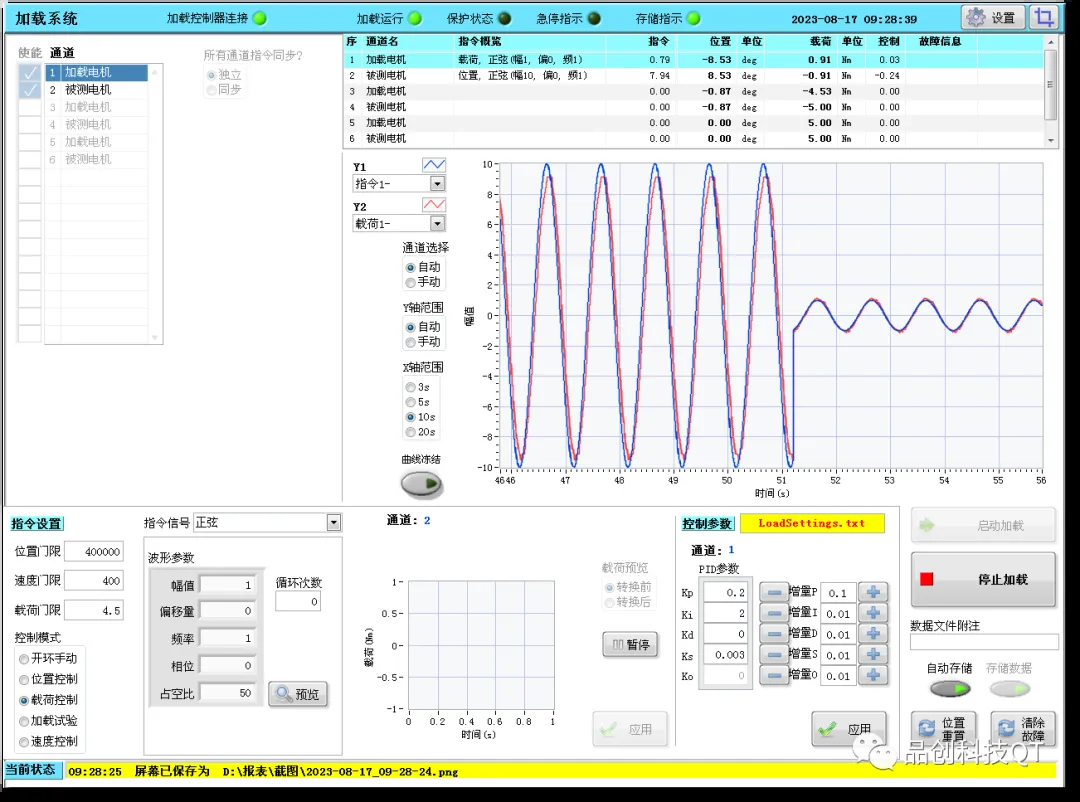Click the red square 停止加载 button
Screen dimensions: 1080x802
click(983, 579)
